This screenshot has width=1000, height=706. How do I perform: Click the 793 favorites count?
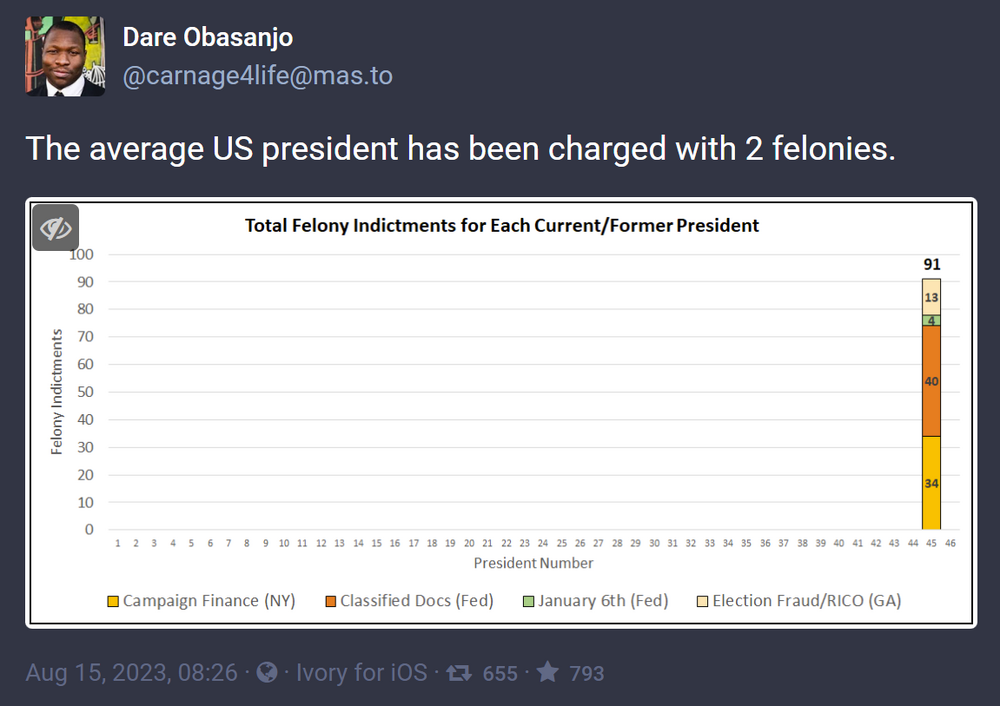(587, 673)
